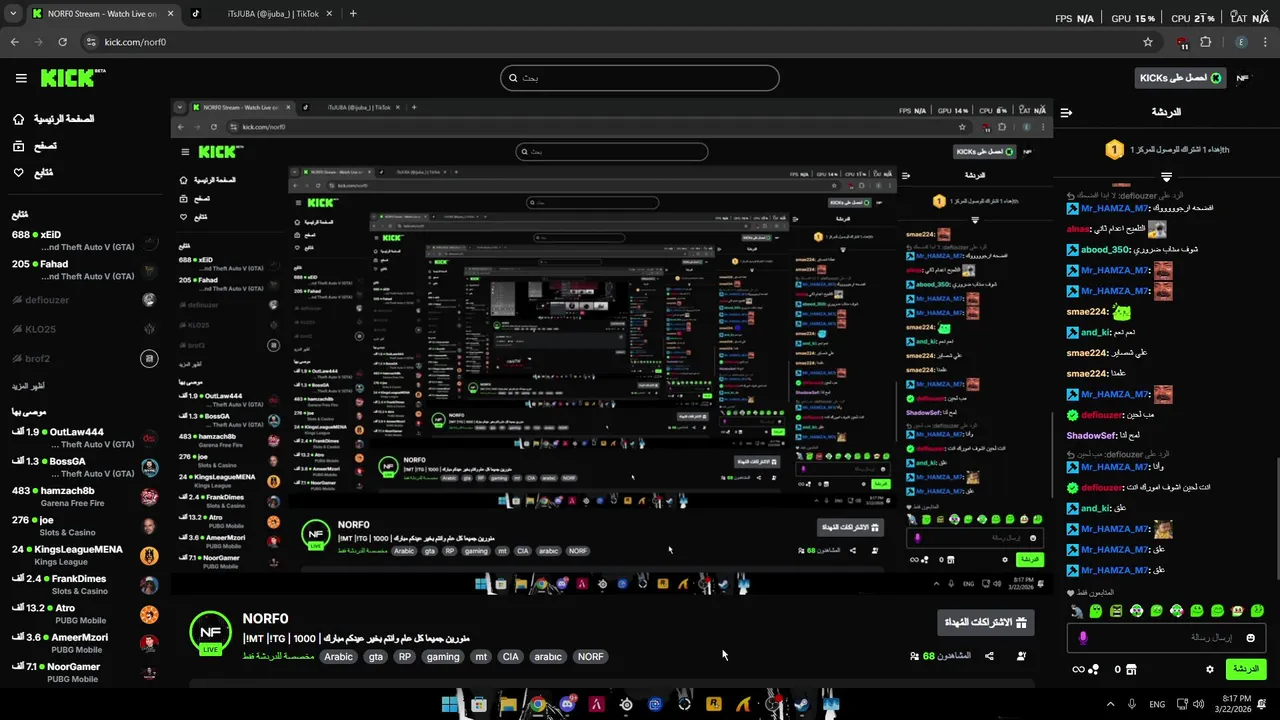Show hidden system tray icons

pos(1110,704)
